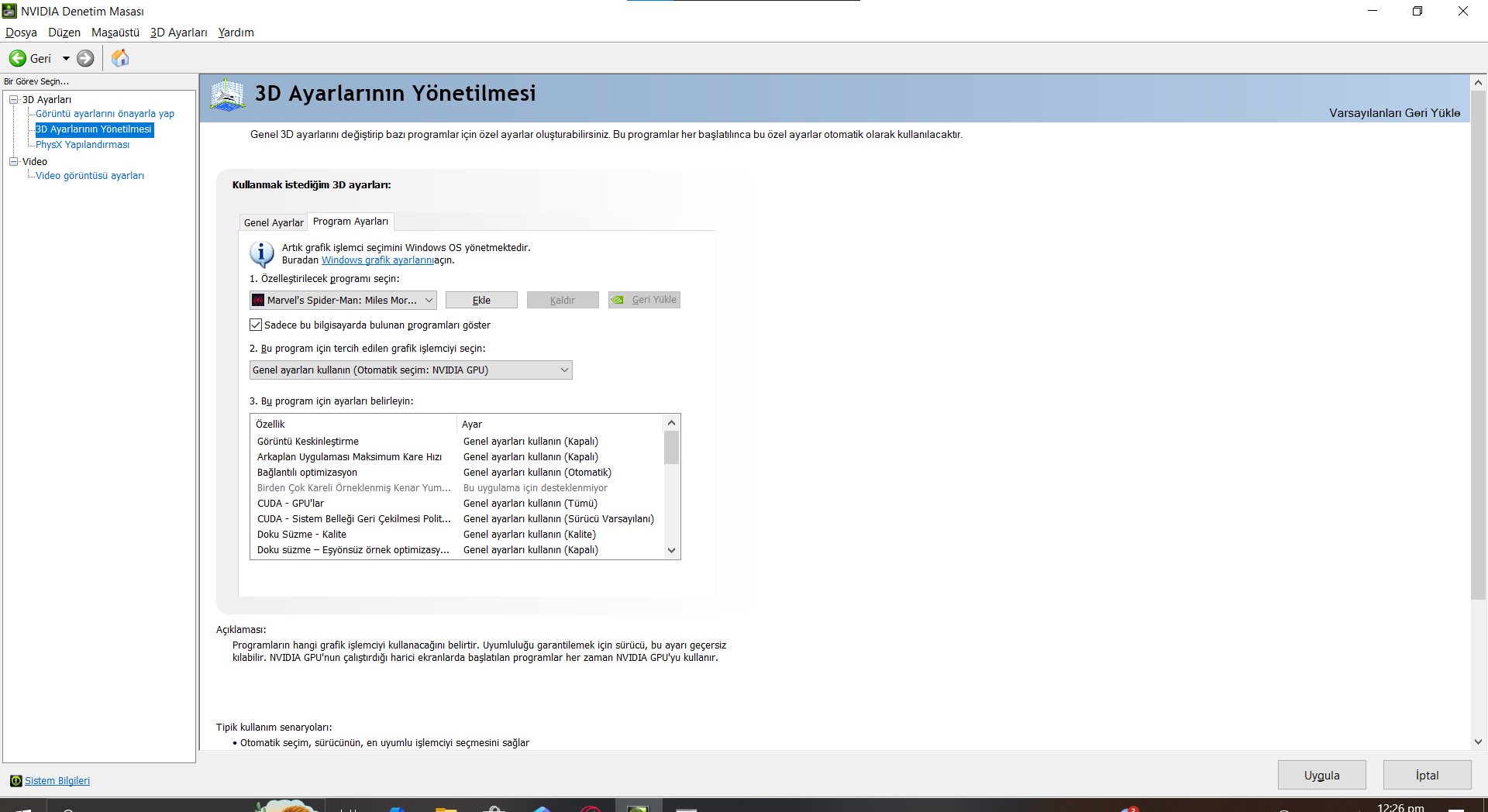Click the 'Özellik' column header

point(354,424)
